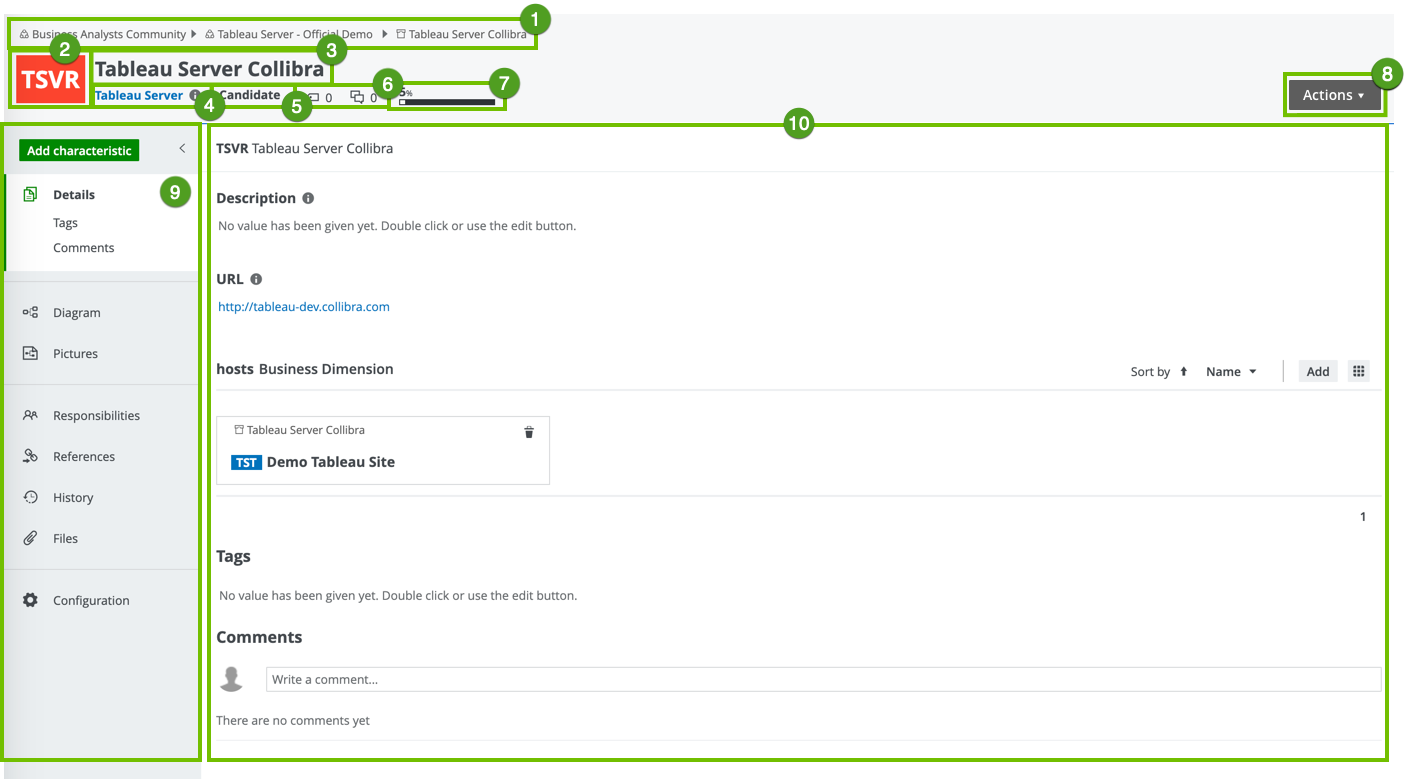Open Demo Tableau Site asset tile

pos(330,463)
